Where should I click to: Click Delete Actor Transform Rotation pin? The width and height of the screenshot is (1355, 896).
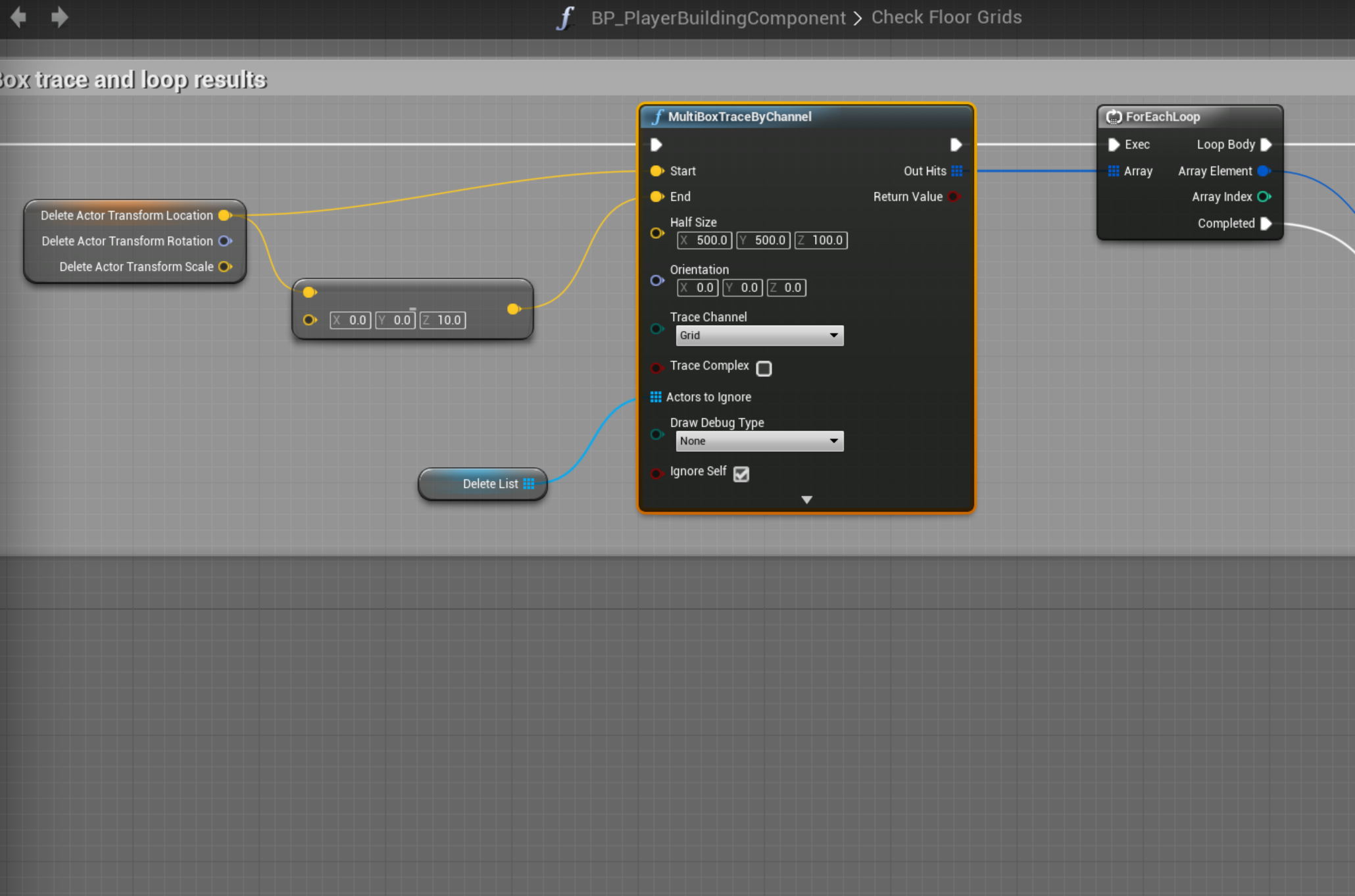[225, 241]
